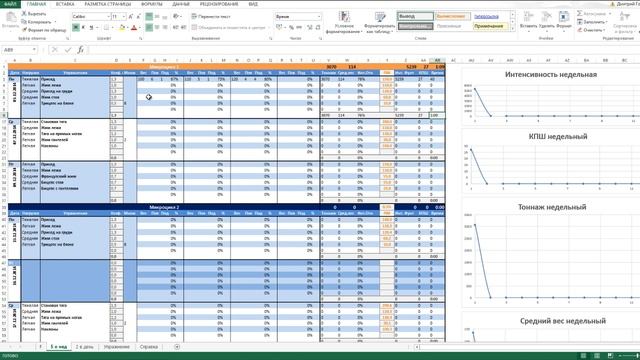This screenshot has height=360, width=640.
Task: Apply font color with the red A
Action: click(134, 27)
